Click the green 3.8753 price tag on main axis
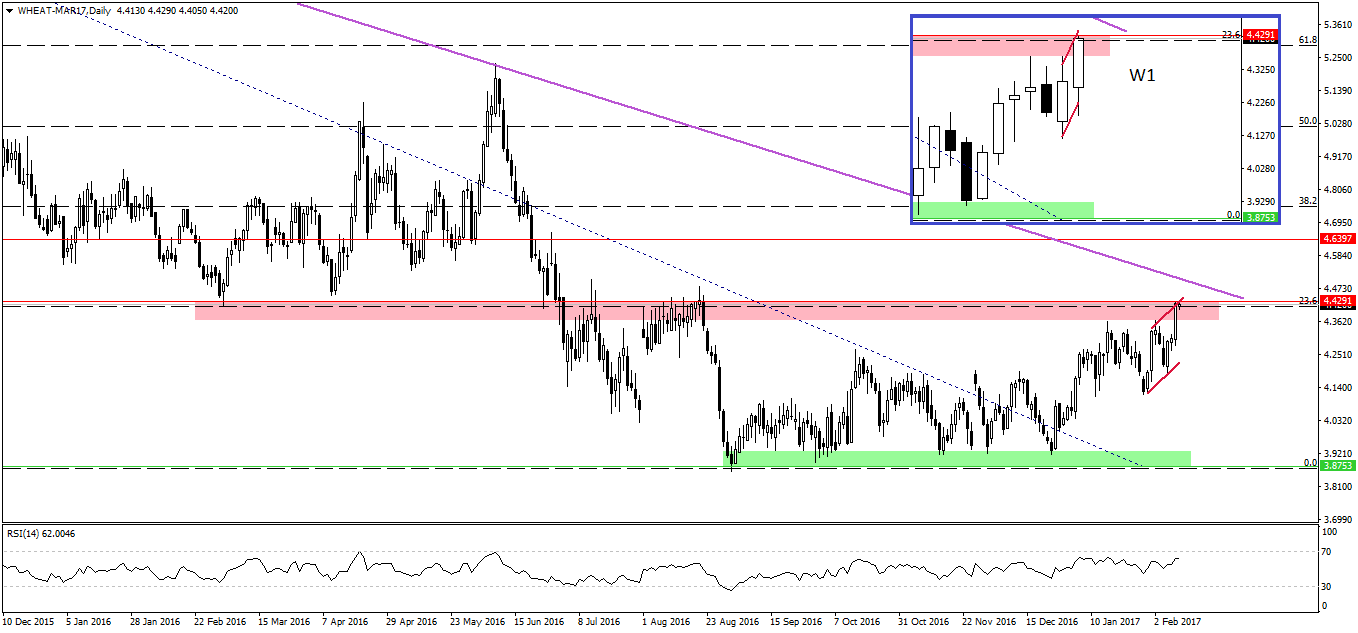 coord(1337,466)
